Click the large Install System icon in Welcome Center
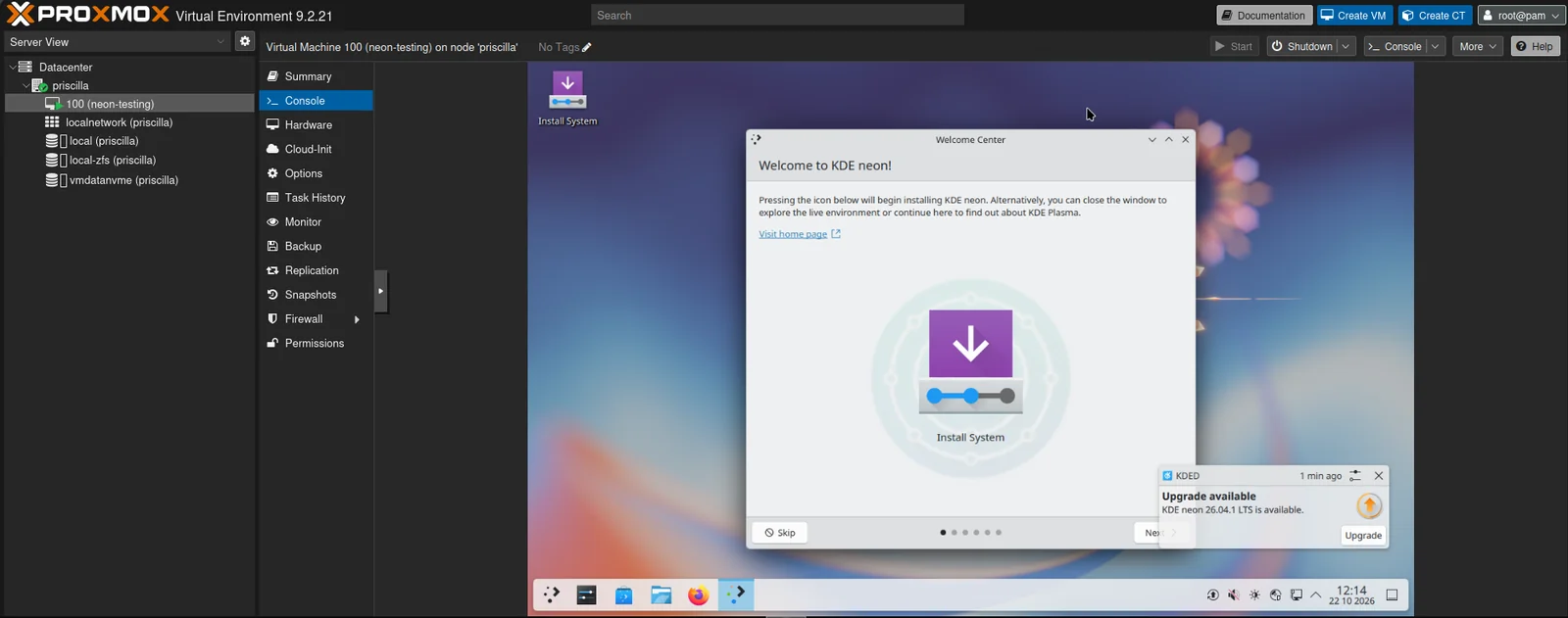 [x=970, y=363]
